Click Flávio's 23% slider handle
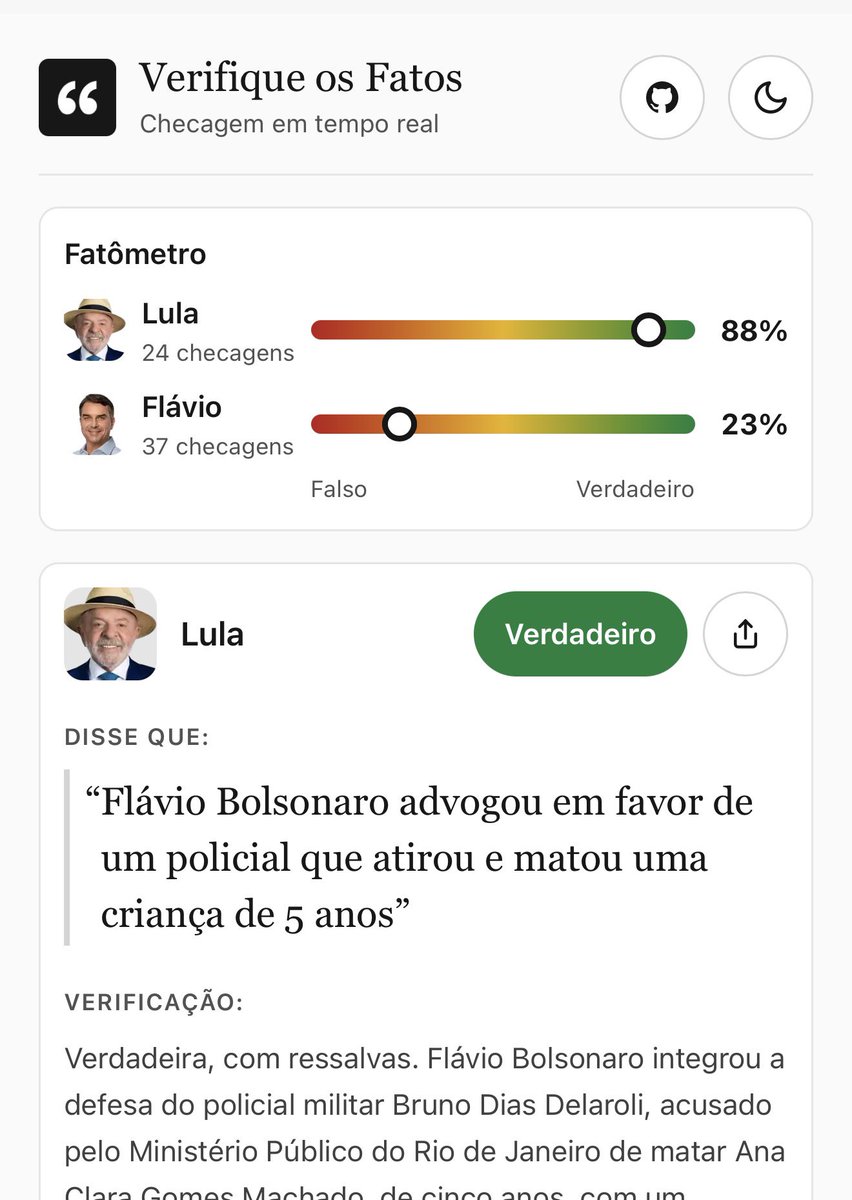 click(400, 424)
